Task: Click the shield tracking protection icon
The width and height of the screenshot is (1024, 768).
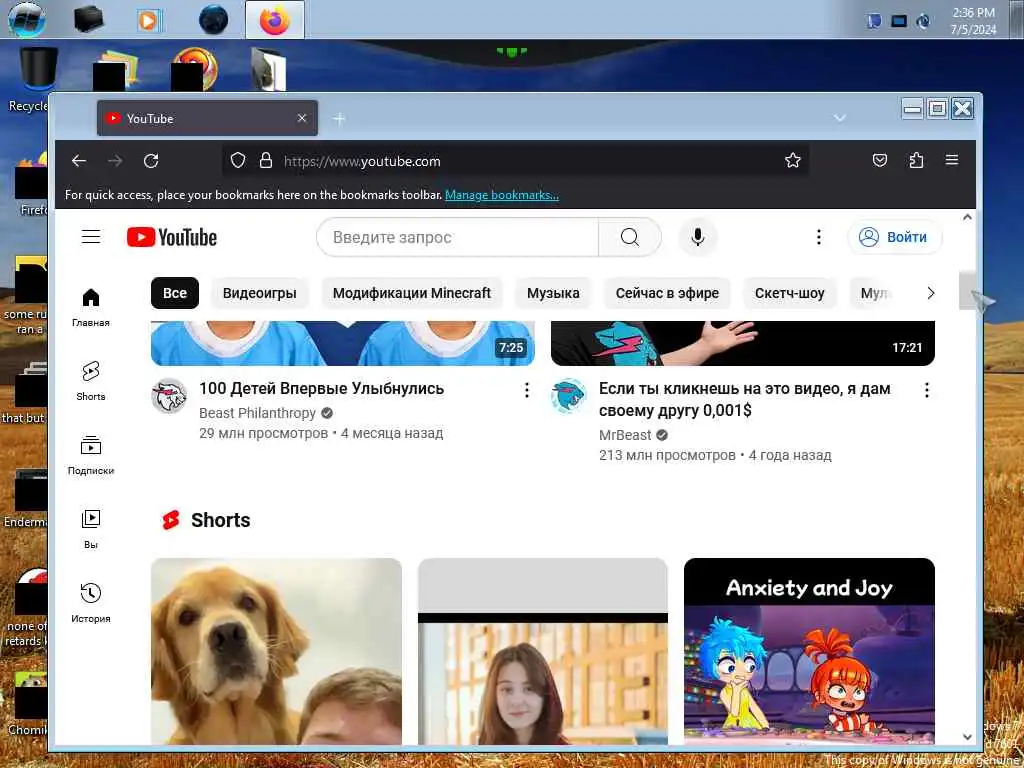Action: [x=238, y=161]
